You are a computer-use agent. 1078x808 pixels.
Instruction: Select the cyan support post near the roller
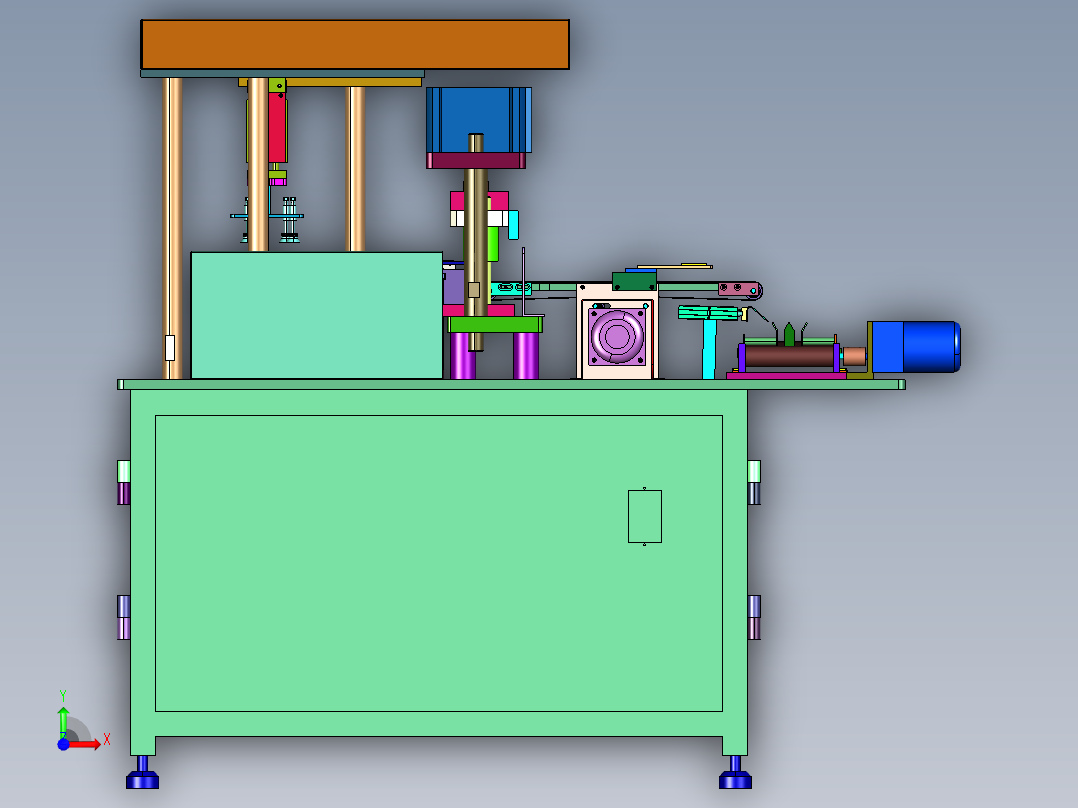point(709,349)
